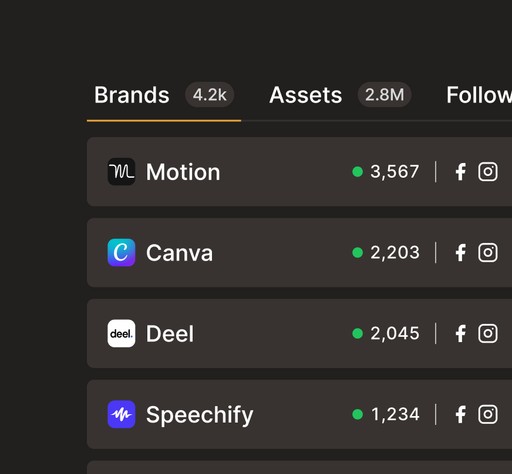This screenshot has width=512, height=474.
Task: Click the Motion brand logo icon
Action: pos(121,172)
